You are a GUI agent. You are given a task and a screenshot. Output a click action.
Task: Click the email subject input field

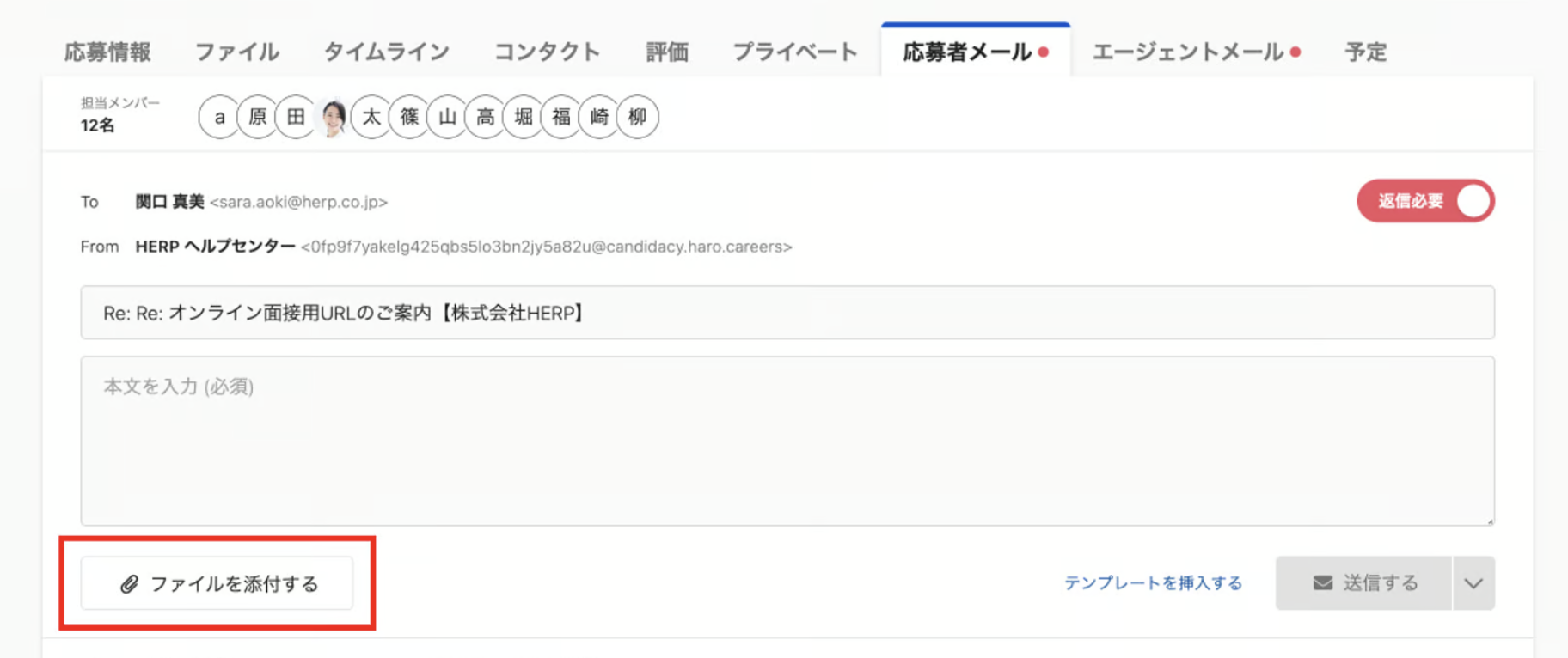(x=787, y=313)
